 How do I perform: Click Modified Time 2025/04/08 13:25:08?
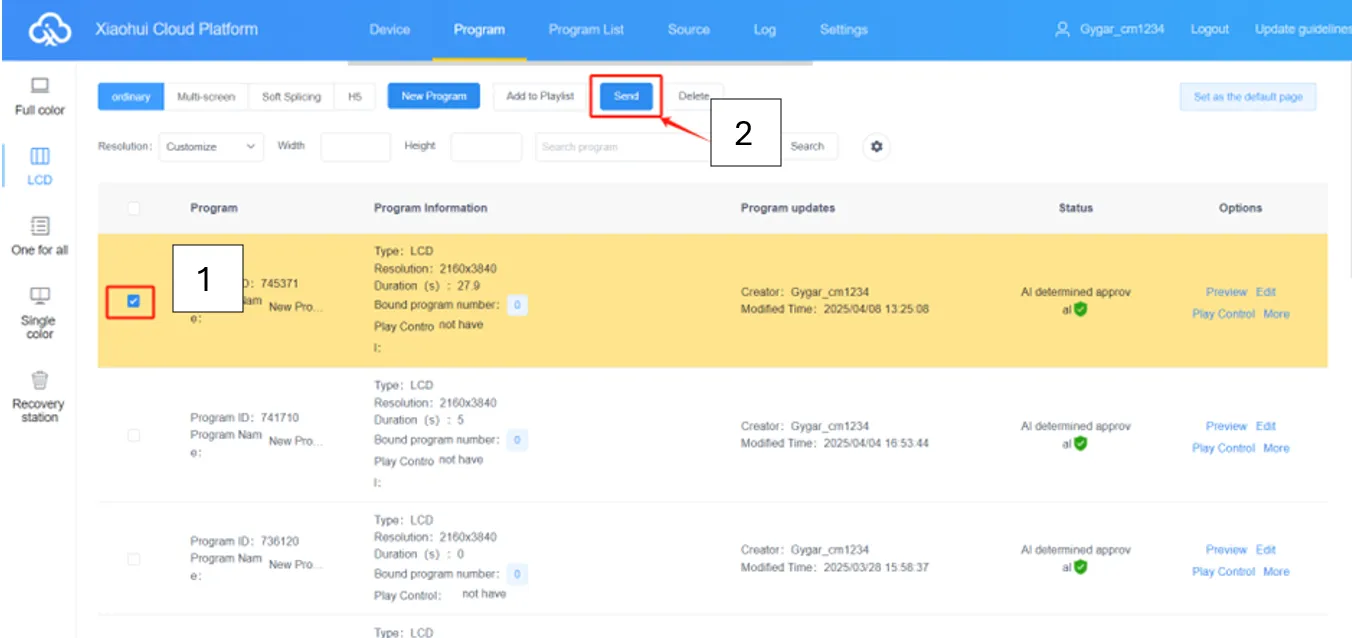pos(834,309)
